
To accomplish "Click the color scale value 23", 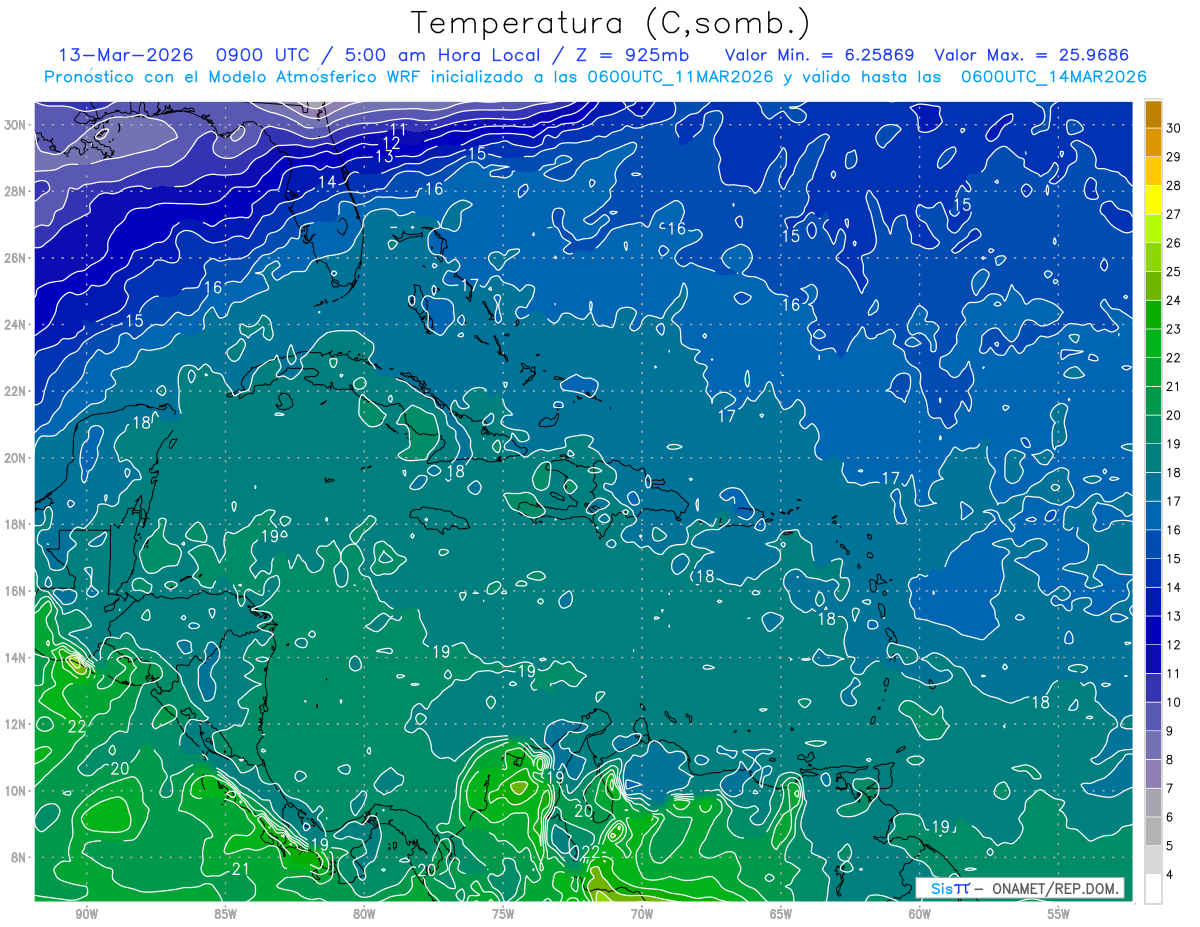I will click(x=1175, y=329).
